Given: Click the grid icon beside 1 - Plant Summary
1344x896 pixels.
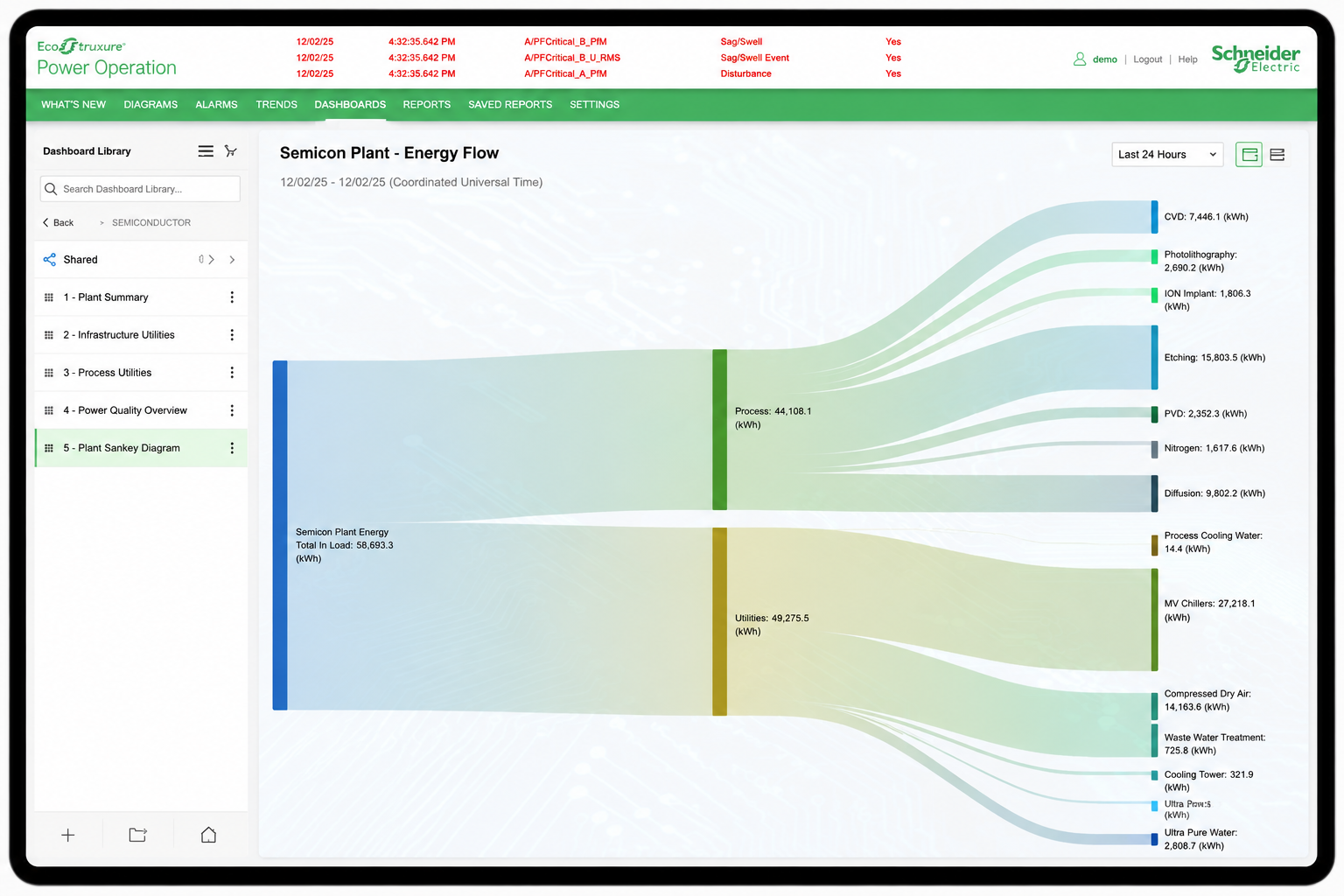Looking at the screenshot, I should point(49,297).
